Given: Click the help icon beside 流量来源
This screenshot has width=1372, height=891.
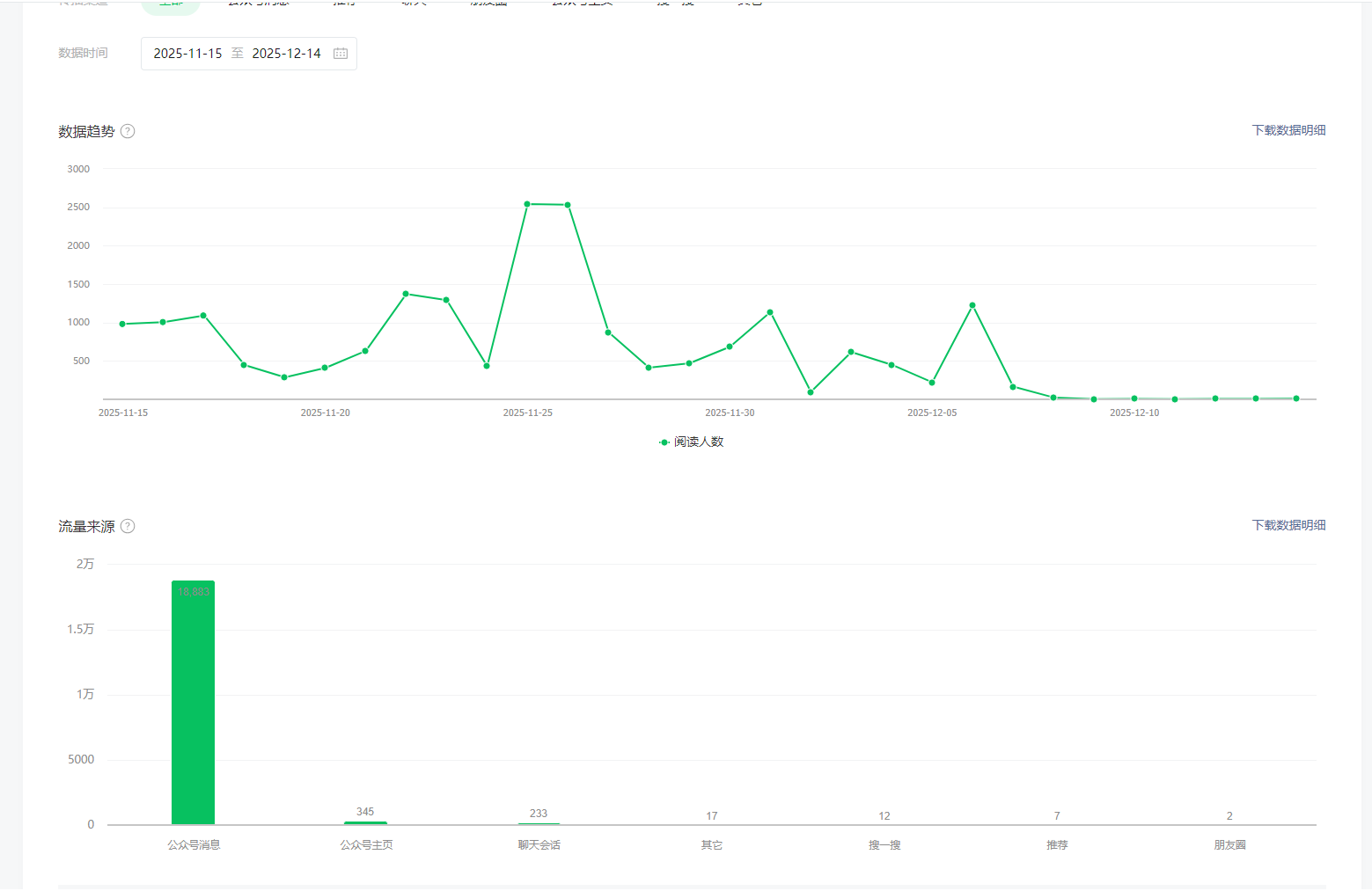Looking at the screenshot, I should (x=128, y=526).
